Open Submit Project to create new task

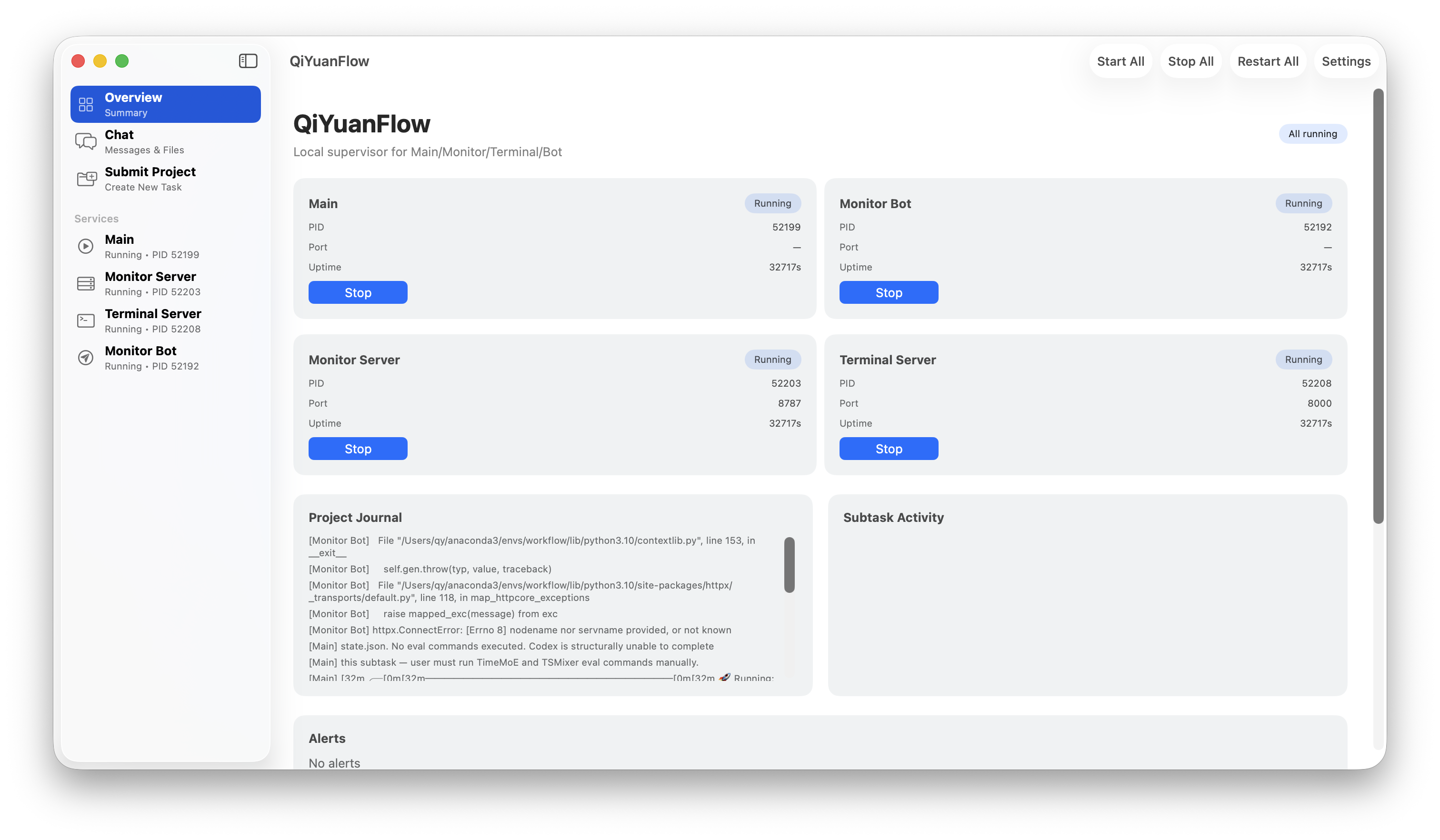point(166,179)
